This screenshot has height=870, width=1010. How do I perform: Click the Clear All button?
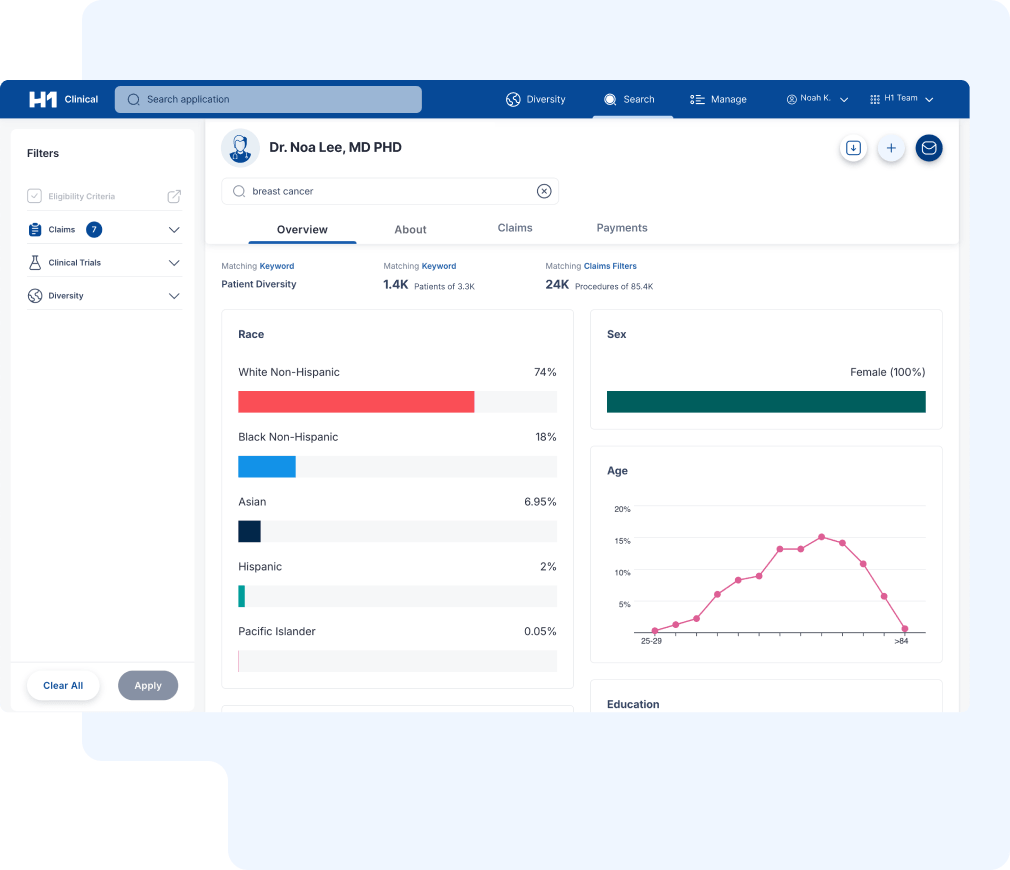63,686
